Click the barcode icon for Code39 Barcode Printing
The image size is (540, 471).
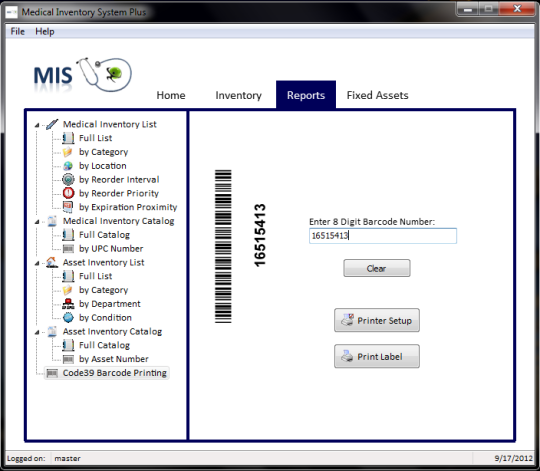click(52, 373)
